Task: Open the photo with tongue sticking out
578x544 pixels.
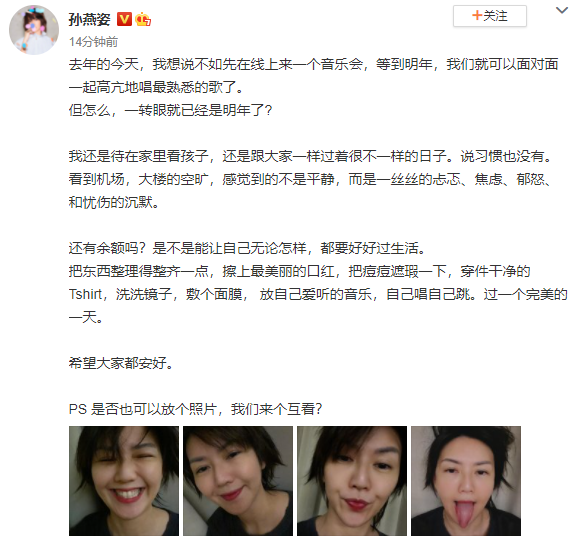Action: click(466, 481)
